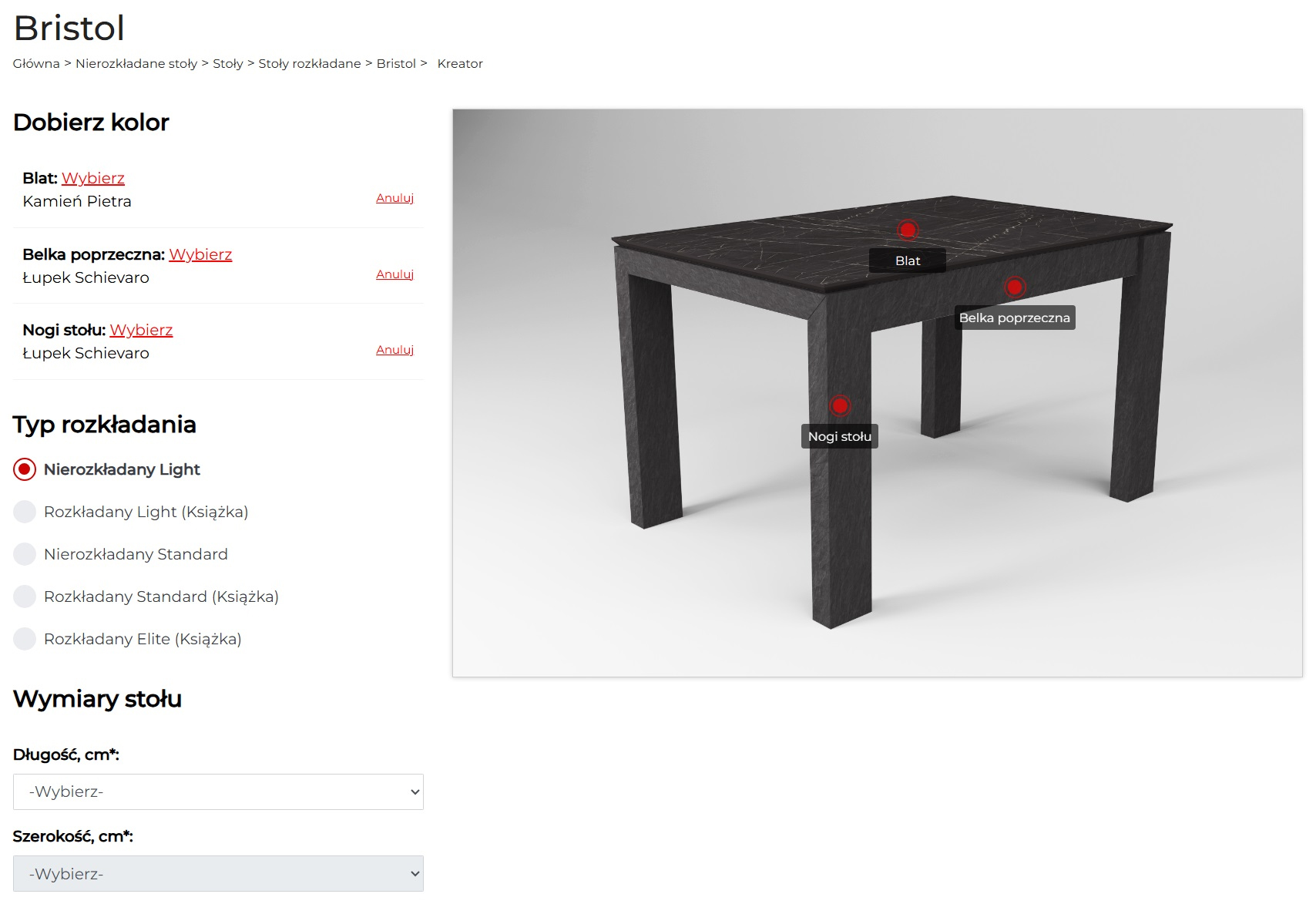Image resolution: width=1316 pixels, height=904 pixels.
Task: Click Wybierz link for Blat
Action: pos(93,178)
